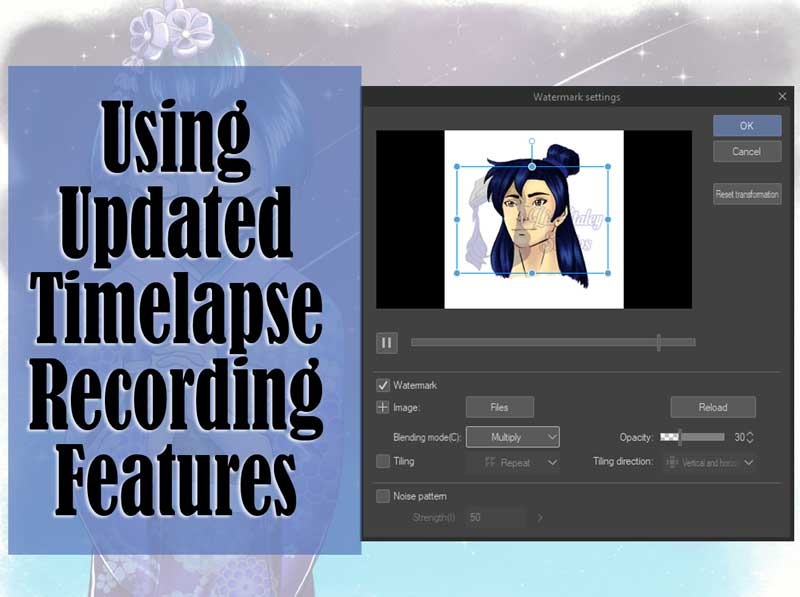Confirm settings with the OK button
Image resolution: width=800 pixels, height=597 pixels.
point(747,126)
